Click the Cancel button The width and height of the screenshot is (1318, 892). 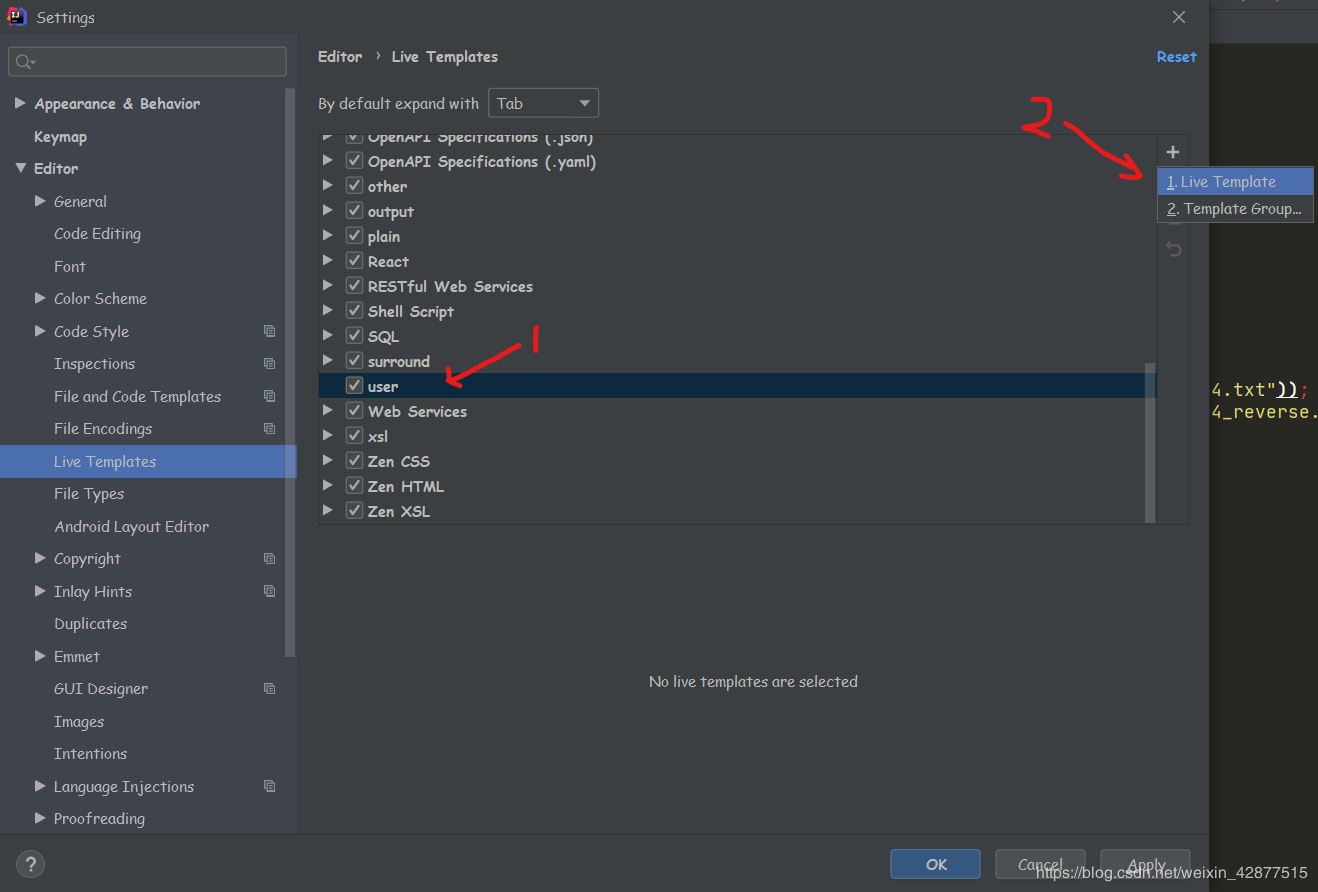coord(1040,864)
